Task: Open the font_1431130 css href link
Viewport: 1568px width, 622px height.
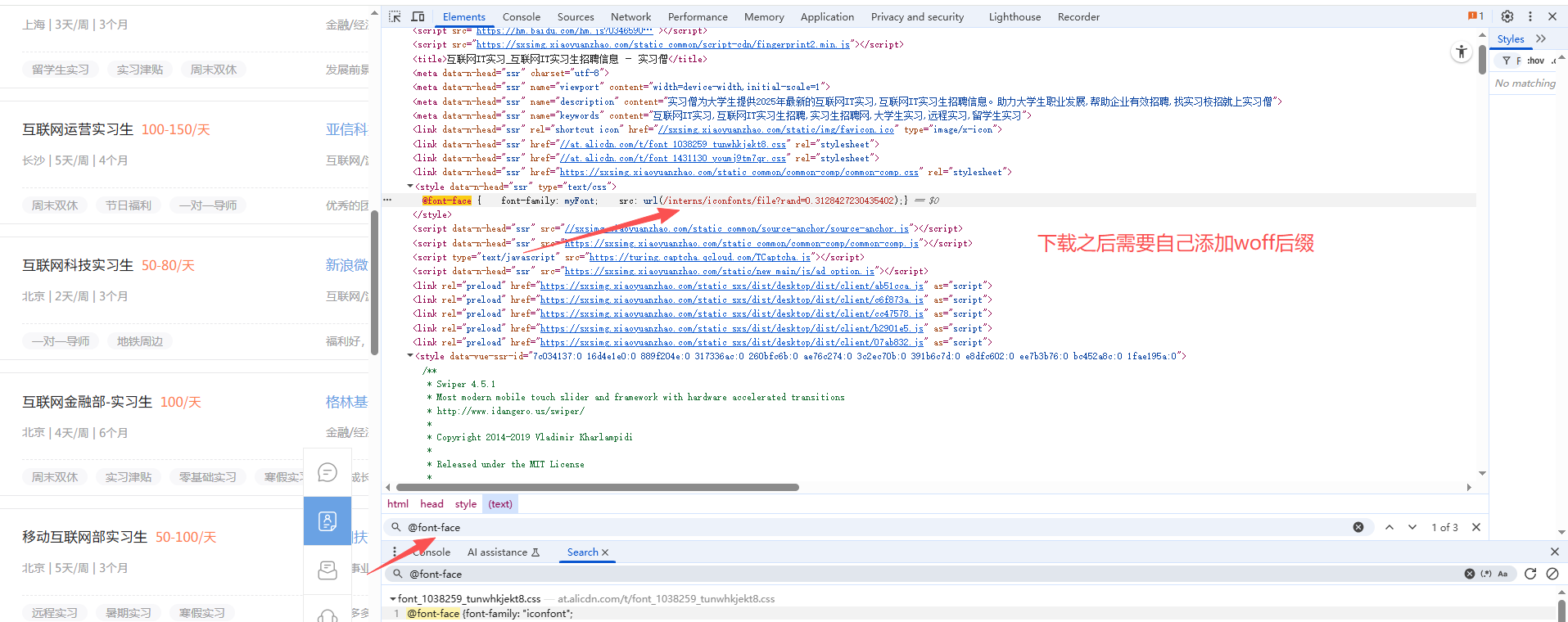Action: click(672, 158)
